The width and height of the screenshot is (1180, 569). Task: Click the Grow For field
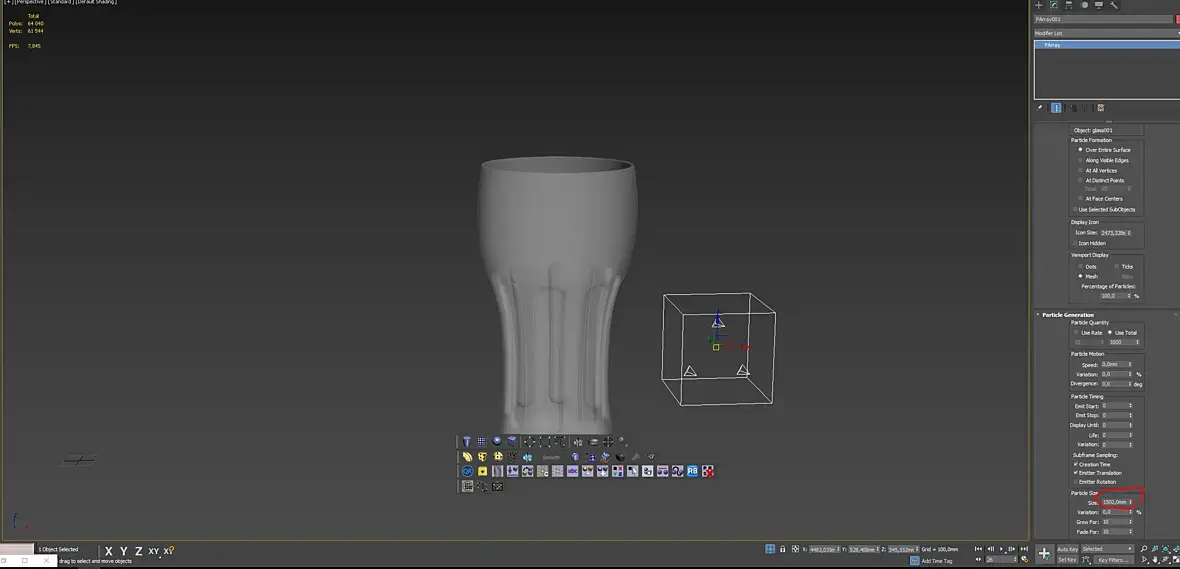click(x=1113, y=522)
